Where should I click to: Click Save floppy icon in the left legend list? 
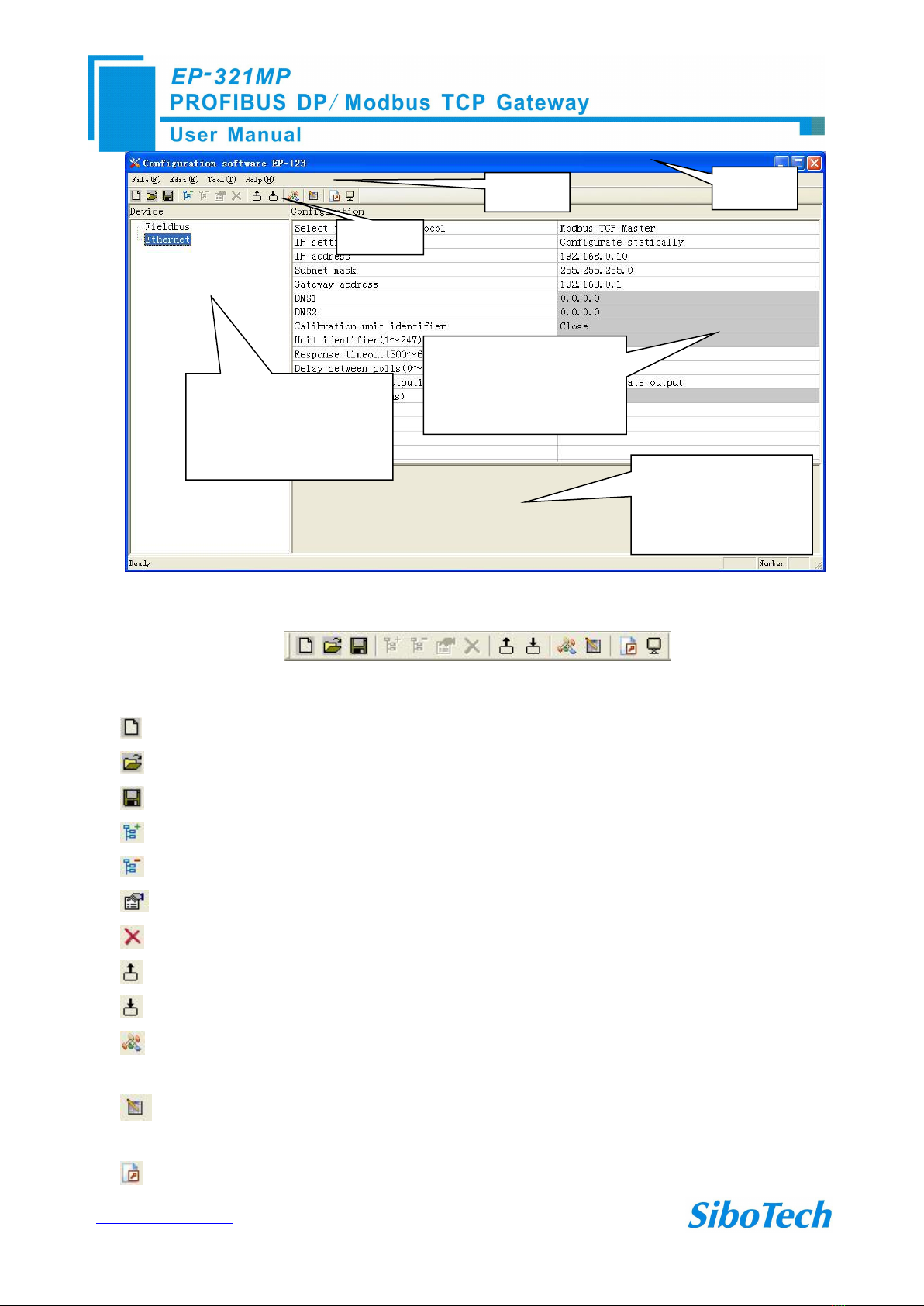[x=132, y=798]
